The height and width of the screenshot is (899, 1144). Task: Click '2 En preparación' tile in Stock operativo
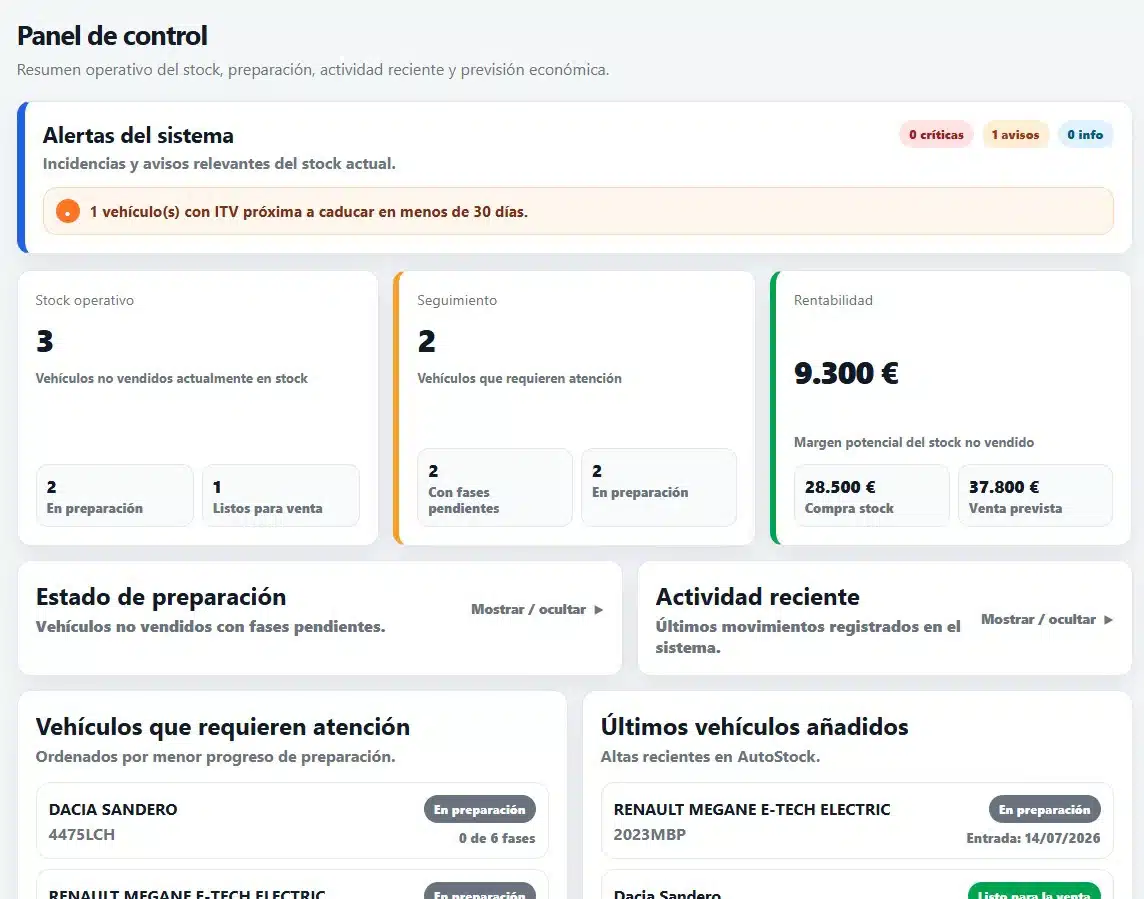(115, 495)
